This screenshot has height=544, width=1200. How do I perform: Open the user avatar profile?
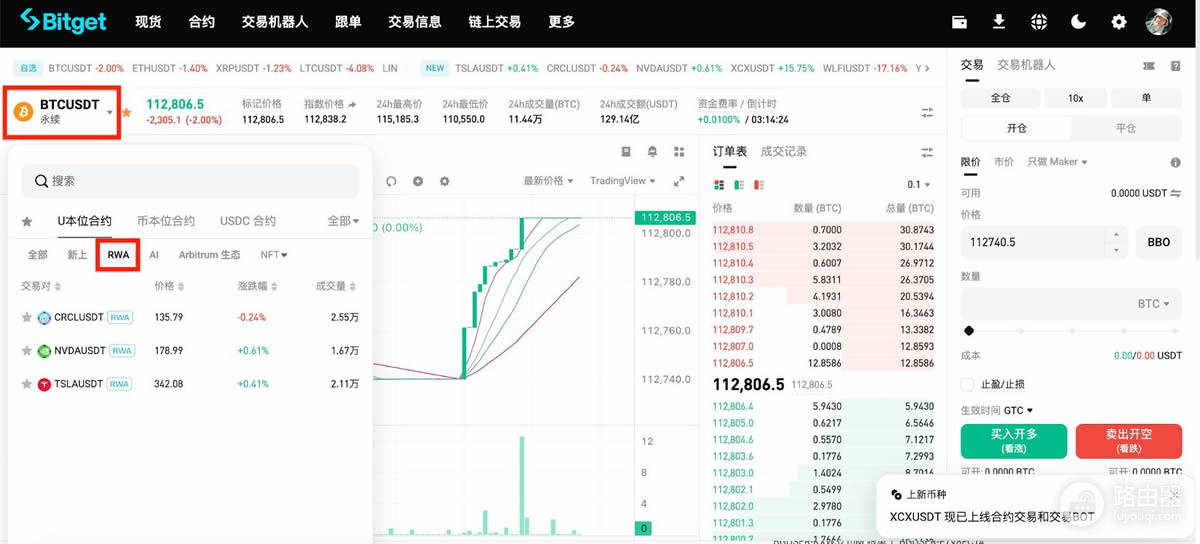[1159, 21]
